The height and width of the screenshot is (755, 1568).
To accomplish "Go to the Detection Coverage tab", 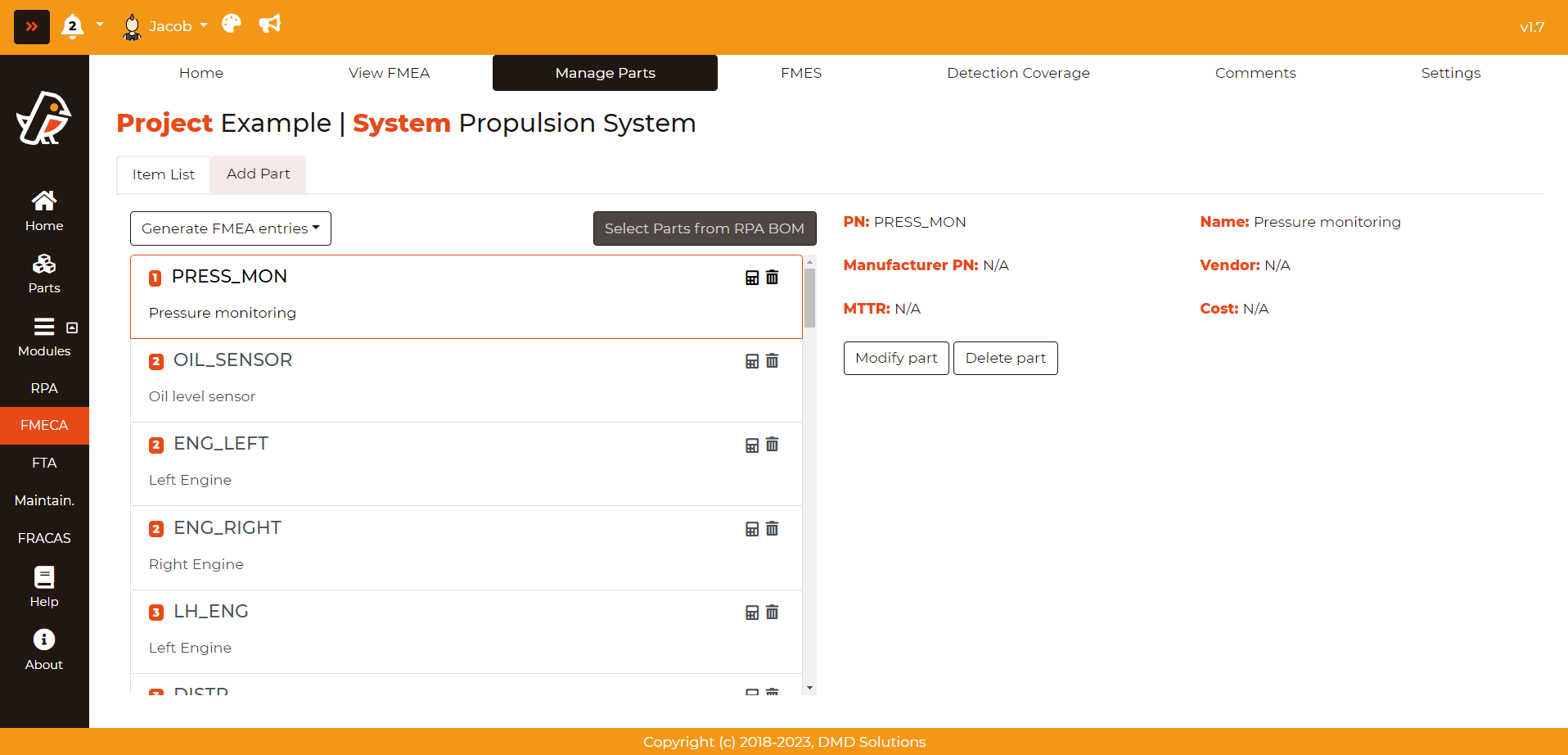I will click(x=1018, y=73).
